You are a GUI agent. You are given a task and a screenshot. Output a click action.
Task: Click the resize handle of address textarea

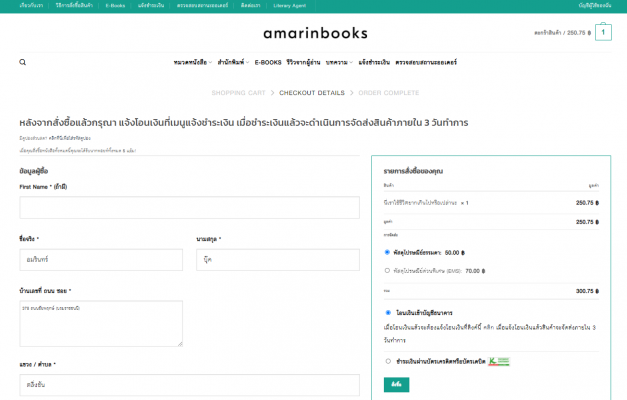(180, 343)
